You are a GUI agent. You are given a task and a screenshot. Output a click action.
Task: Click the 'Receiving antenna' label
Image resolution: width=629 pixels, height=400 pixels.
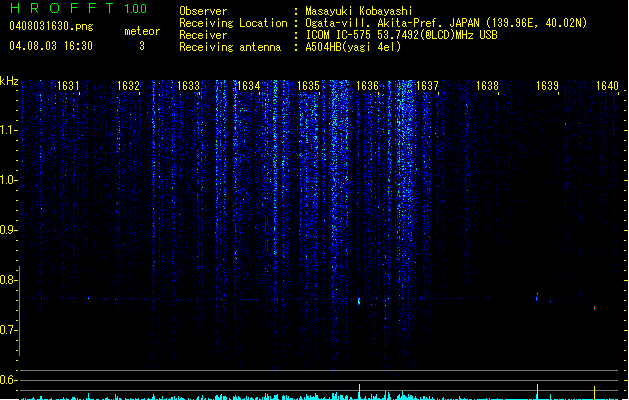tap(230, 47)
